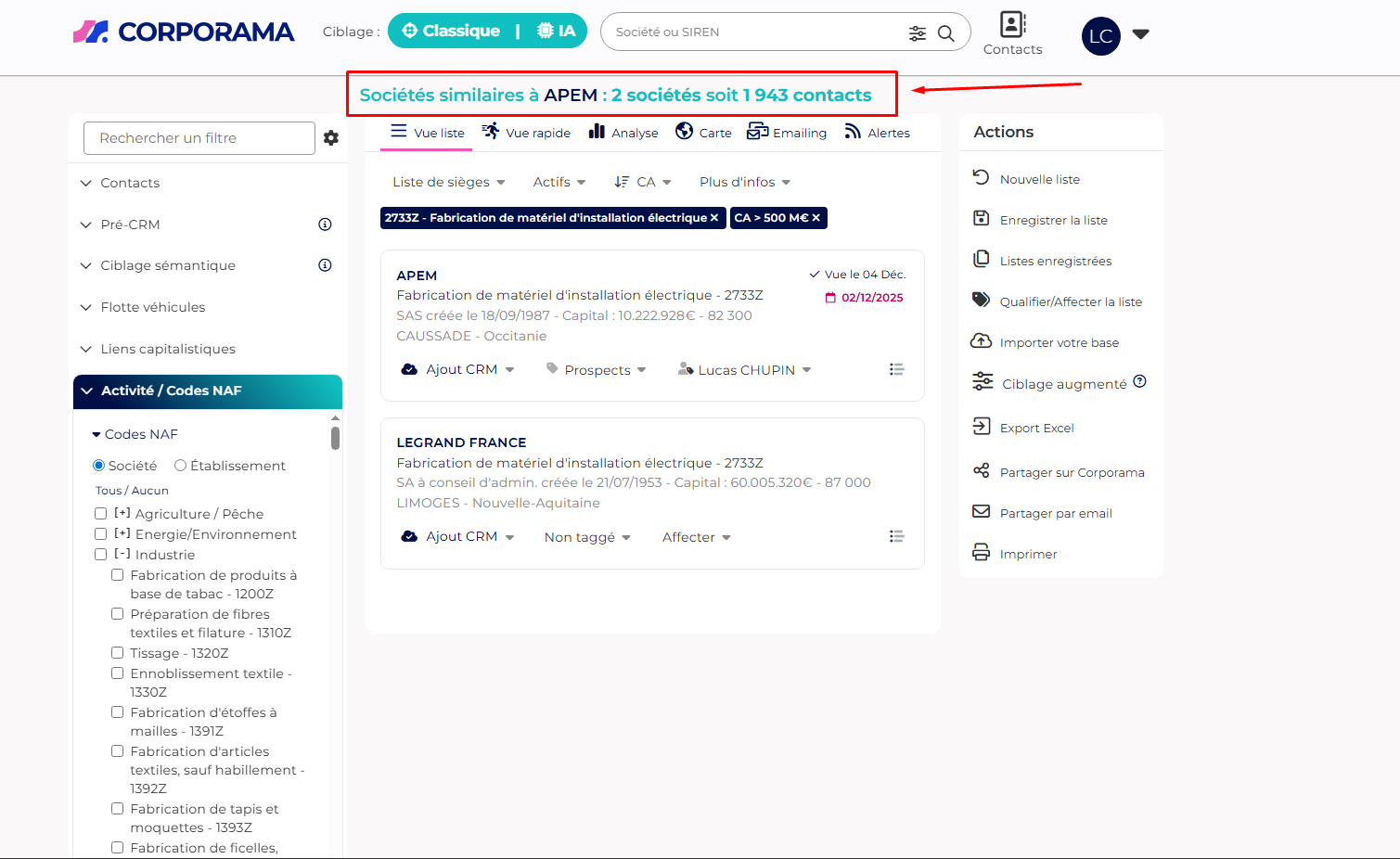
Task: Click the Pré-CRM info icon
Action: [325, 224]
